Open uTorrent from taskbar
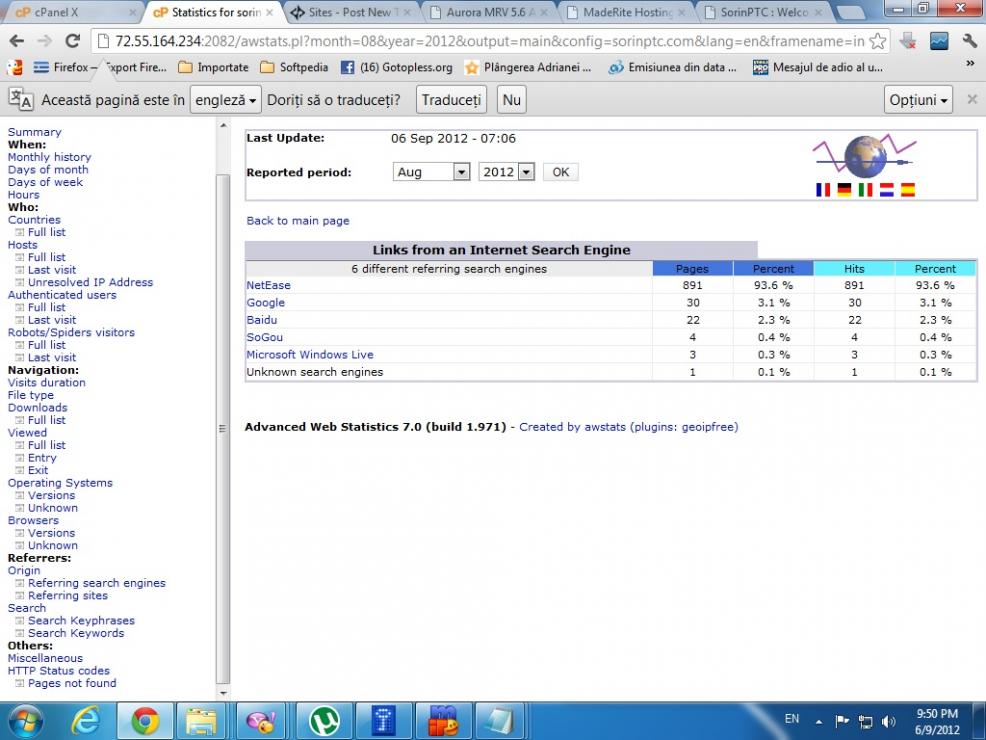Image resolution: width=986 pixels, height=740 pixels. [x=323, y=721]
